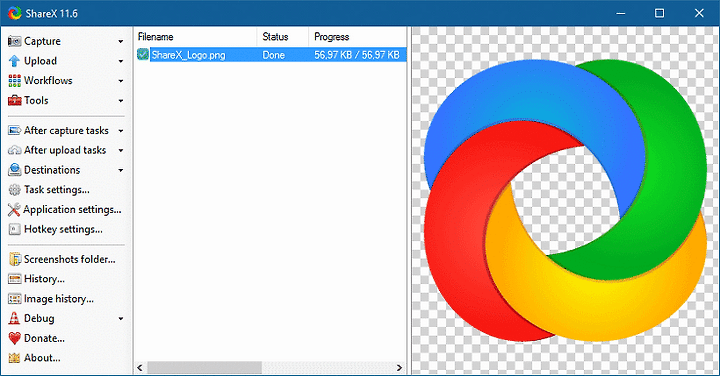Click the horizontal scrollbar left arrow
Image resolution: width=720 pixels, height=376 pixels.
[140, 368]
